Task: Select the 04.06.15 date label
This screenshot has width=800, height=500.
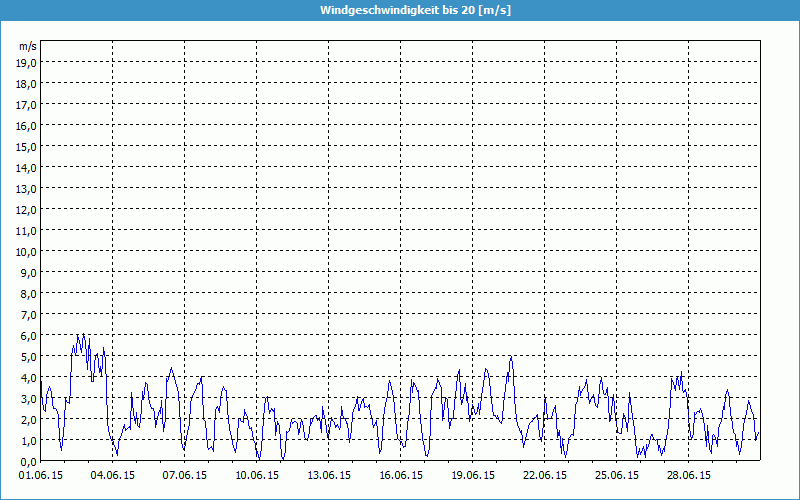Action: coord(113,475)
